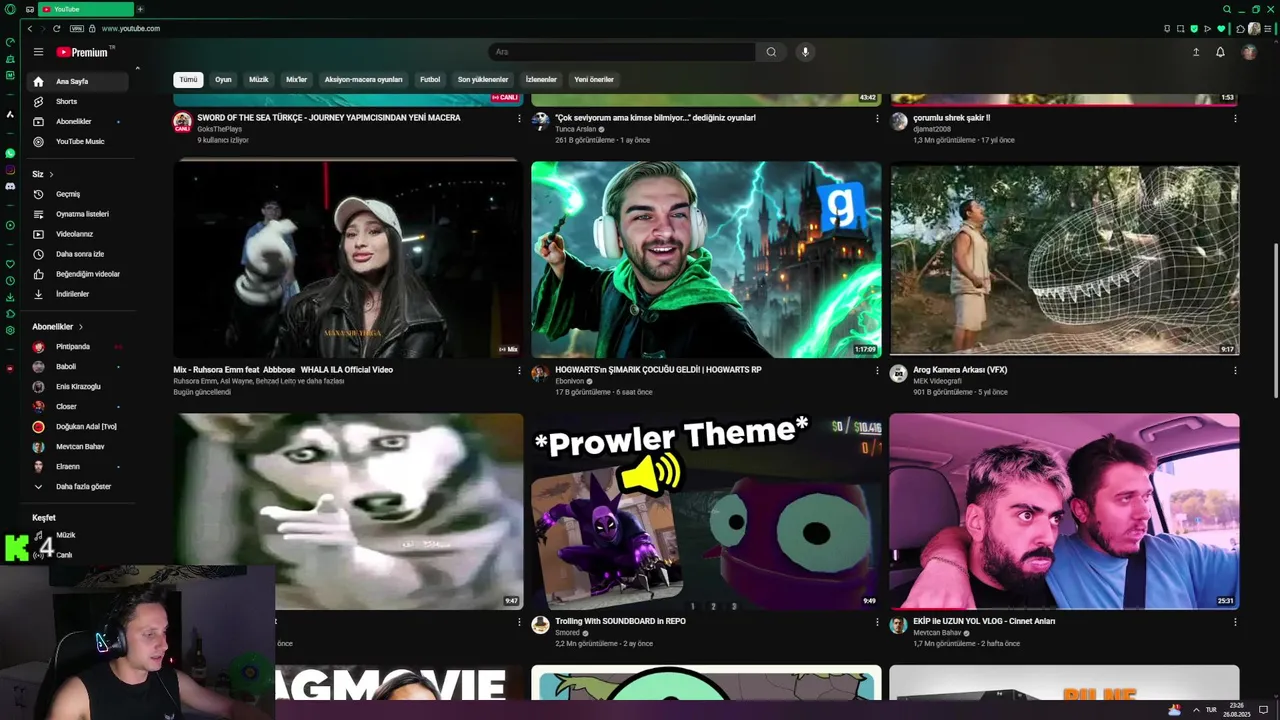Screen dimensions: 1280x720
Task: Open options for EKİP ile UZUN YOL VLOG
Action: coord(1235,621)
